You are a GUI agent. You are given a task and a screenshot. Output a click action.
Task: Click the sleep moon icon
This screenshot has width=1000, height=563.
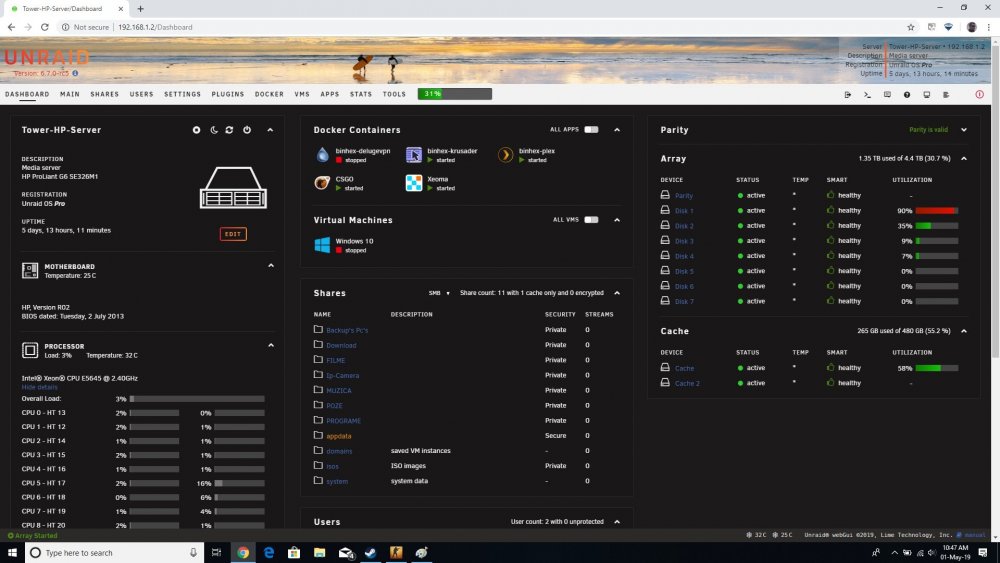pos(214,130)
